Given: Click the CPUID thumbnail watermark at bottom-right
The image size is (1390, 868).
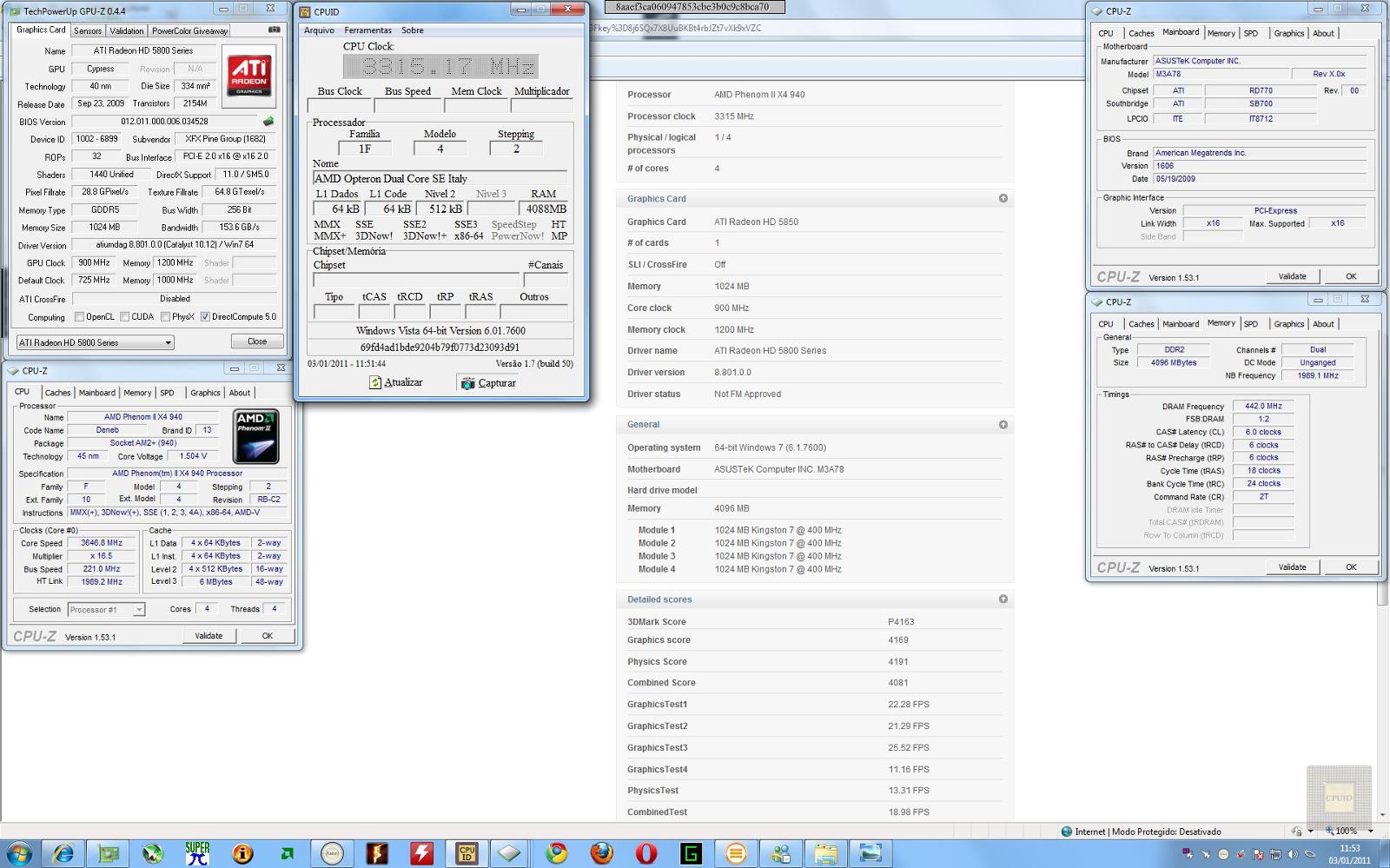Looking at the screenshot, I should (1339, 798).
